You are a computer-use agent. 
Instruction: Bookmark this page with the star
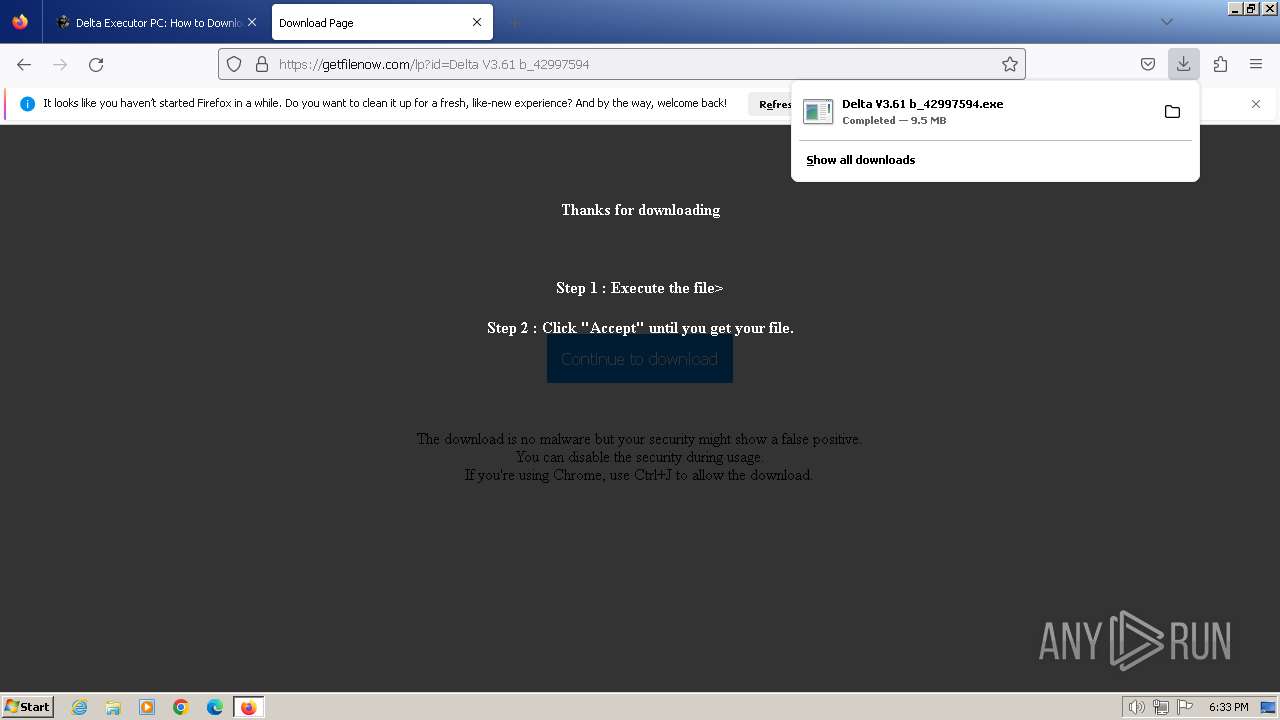coord(1010,64)
